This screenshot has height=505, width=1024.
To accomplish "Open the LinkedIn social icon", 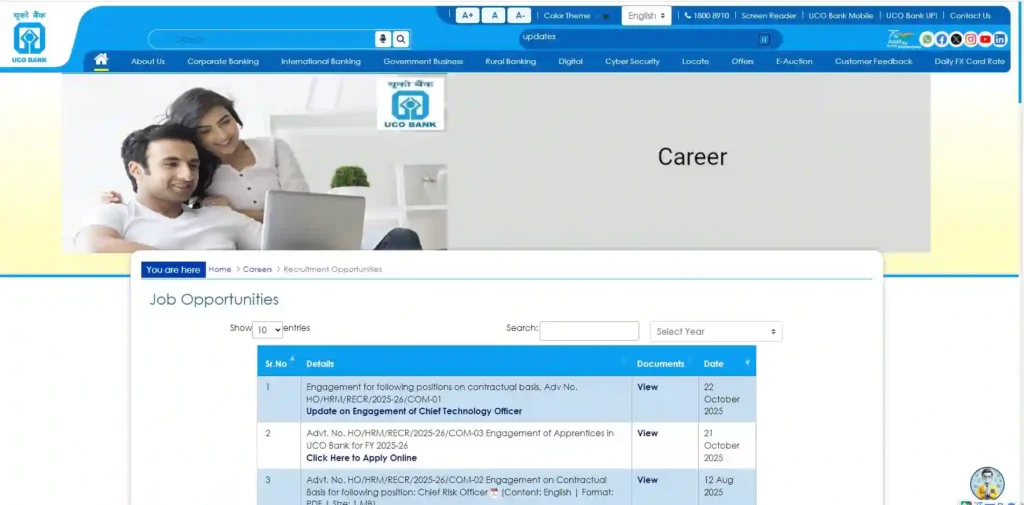I will pyautogui.click(x=1000, y=39).
